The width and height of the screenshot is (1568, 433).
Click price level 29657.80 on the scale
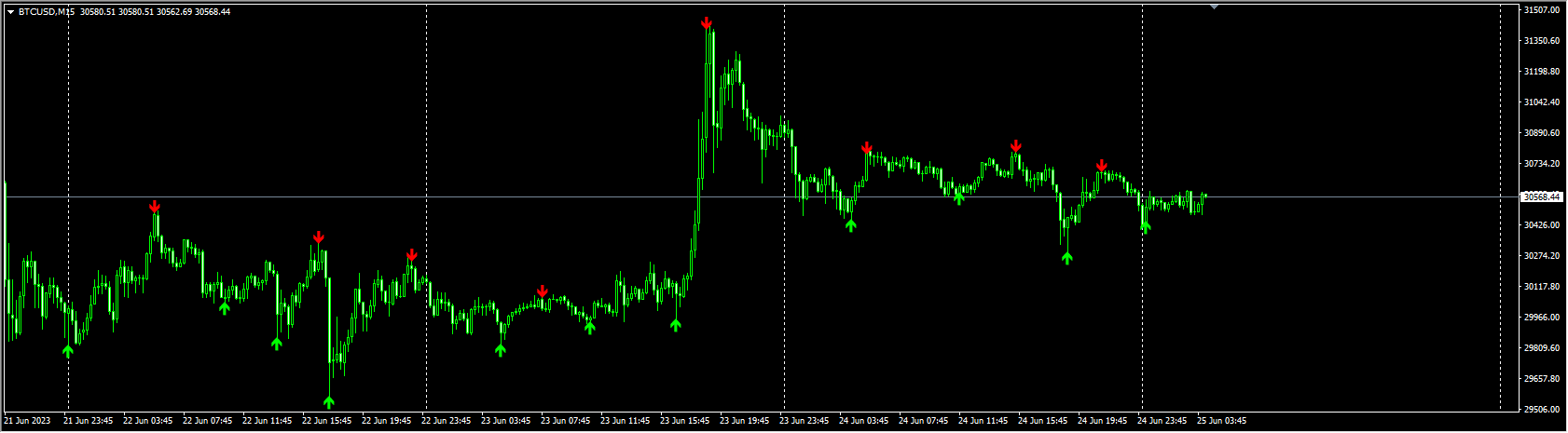pyautogui.click(x=1541, y=379)
